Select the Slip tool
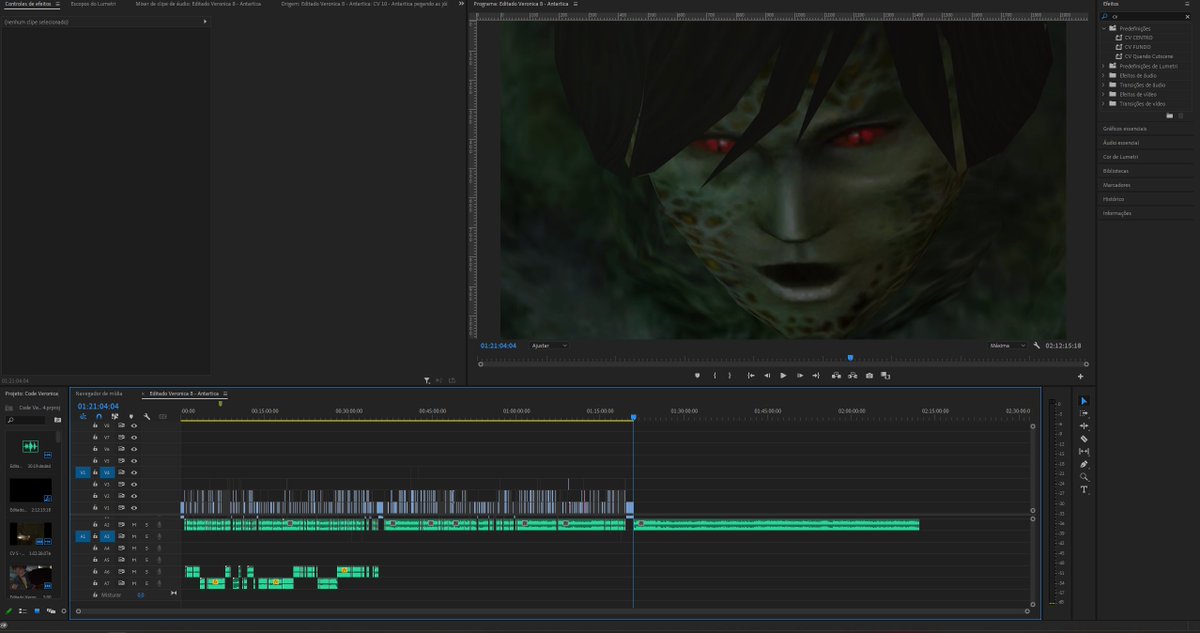1200x633 pixels. click(1084, 451)
